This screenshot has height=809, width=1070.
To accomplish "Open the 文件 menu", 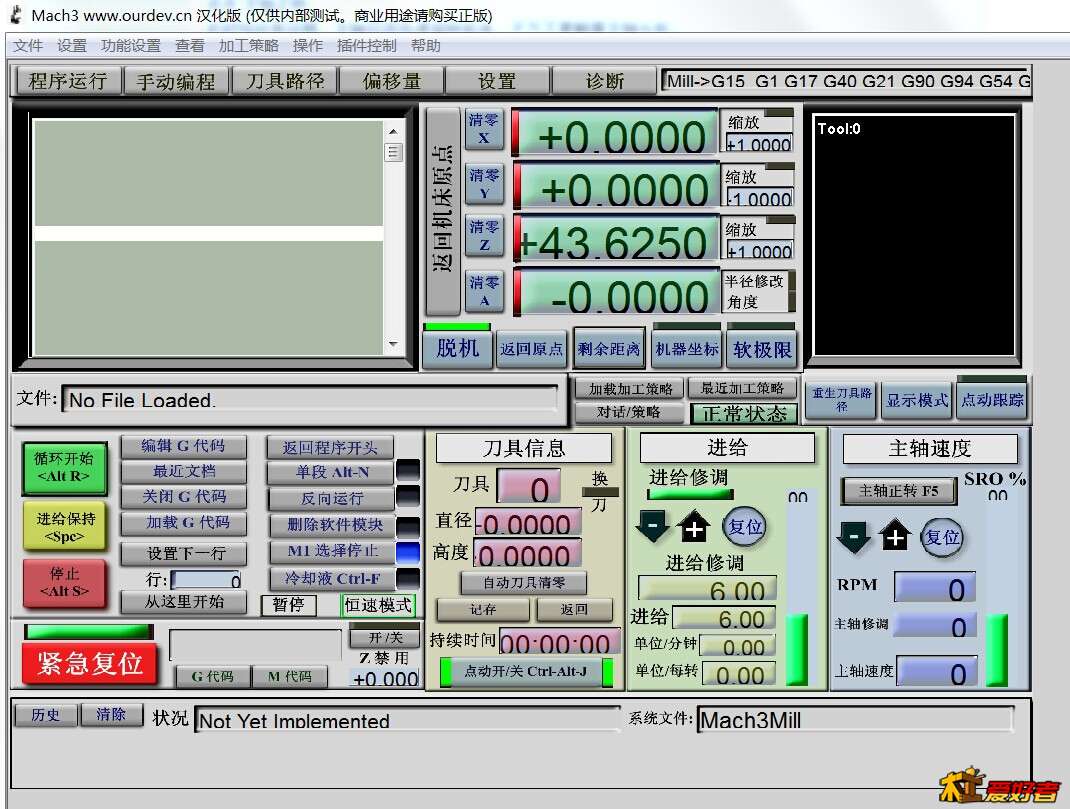I will point(28,46).
